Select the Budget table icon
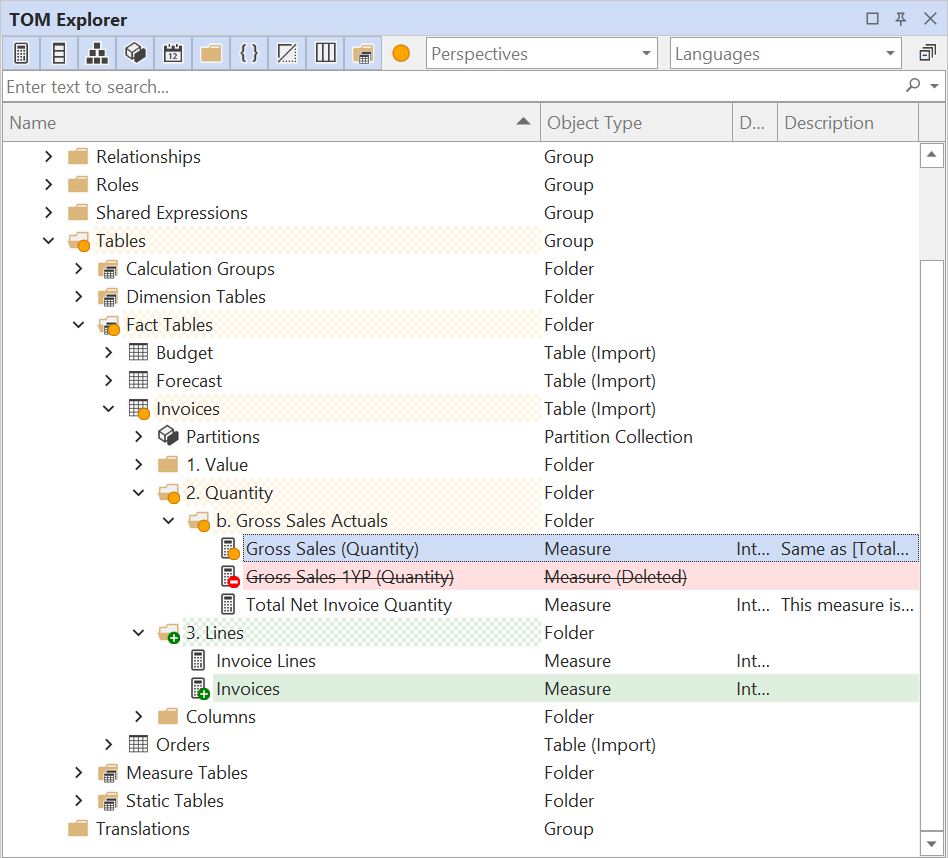The width and height of the screenshot is (948, 858). (x=138, y=352)
